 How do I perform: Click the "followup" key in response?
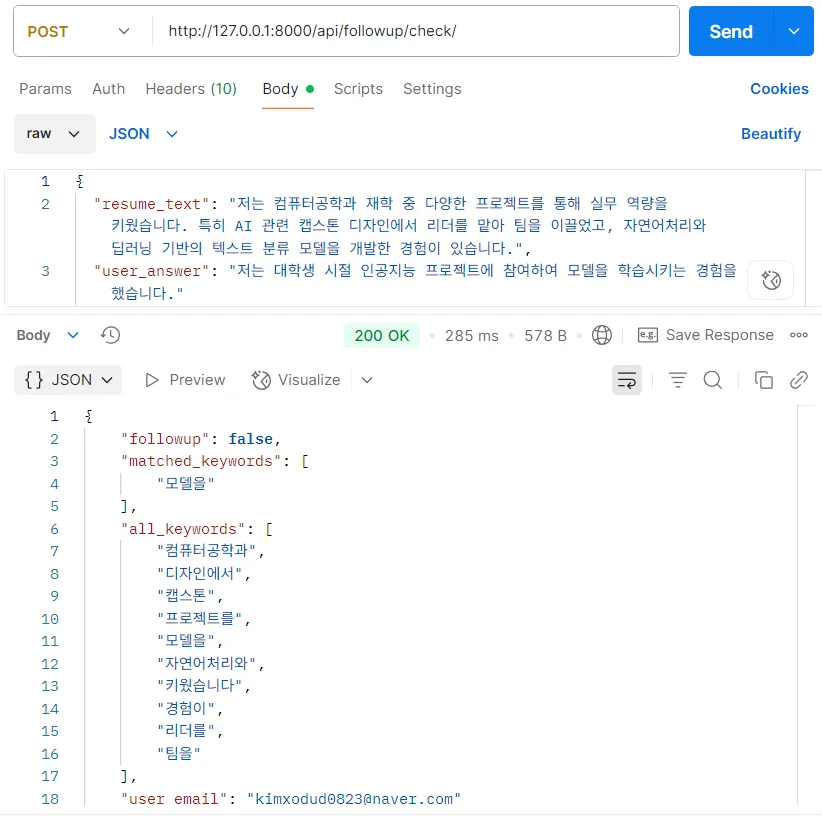click(x=165, y=439)
